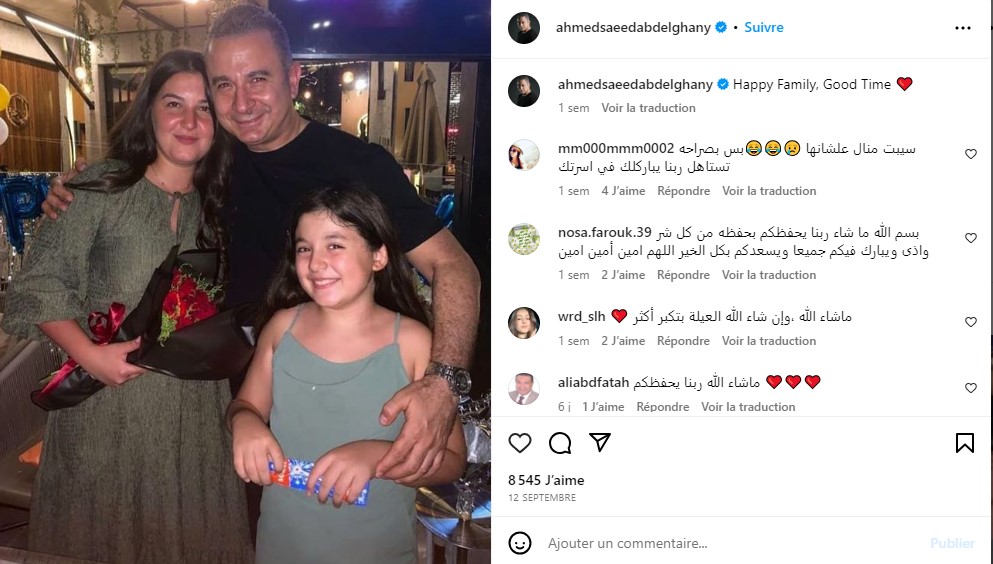Share post via paper plane icon

click(x=600, y=442)
